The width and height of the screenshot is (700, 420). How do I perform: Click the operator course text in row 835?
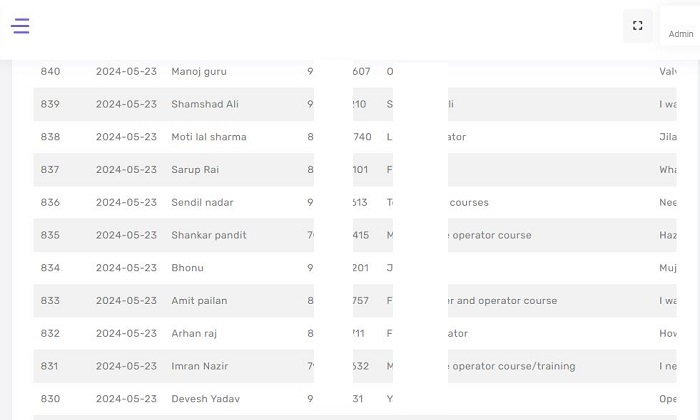coord(491,235)
